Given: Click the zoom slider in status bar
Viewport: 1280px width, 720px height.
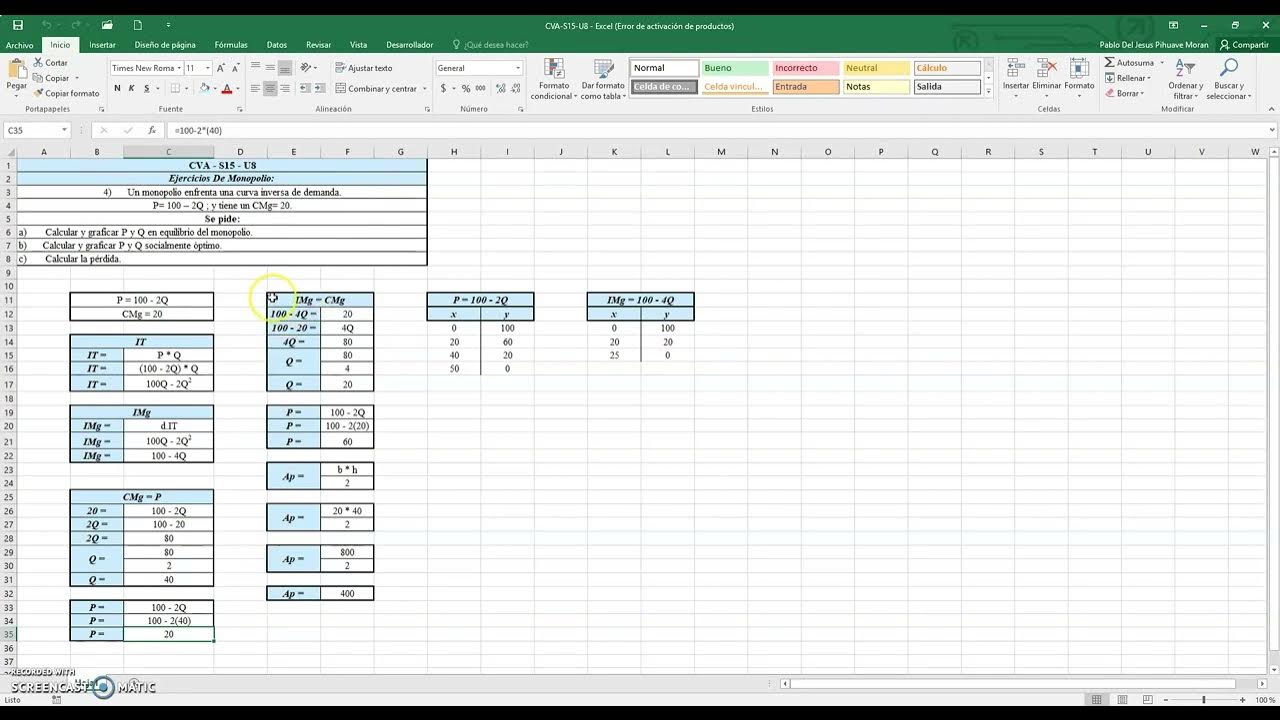Looking at the screenshot, I should click(1203, 700).
